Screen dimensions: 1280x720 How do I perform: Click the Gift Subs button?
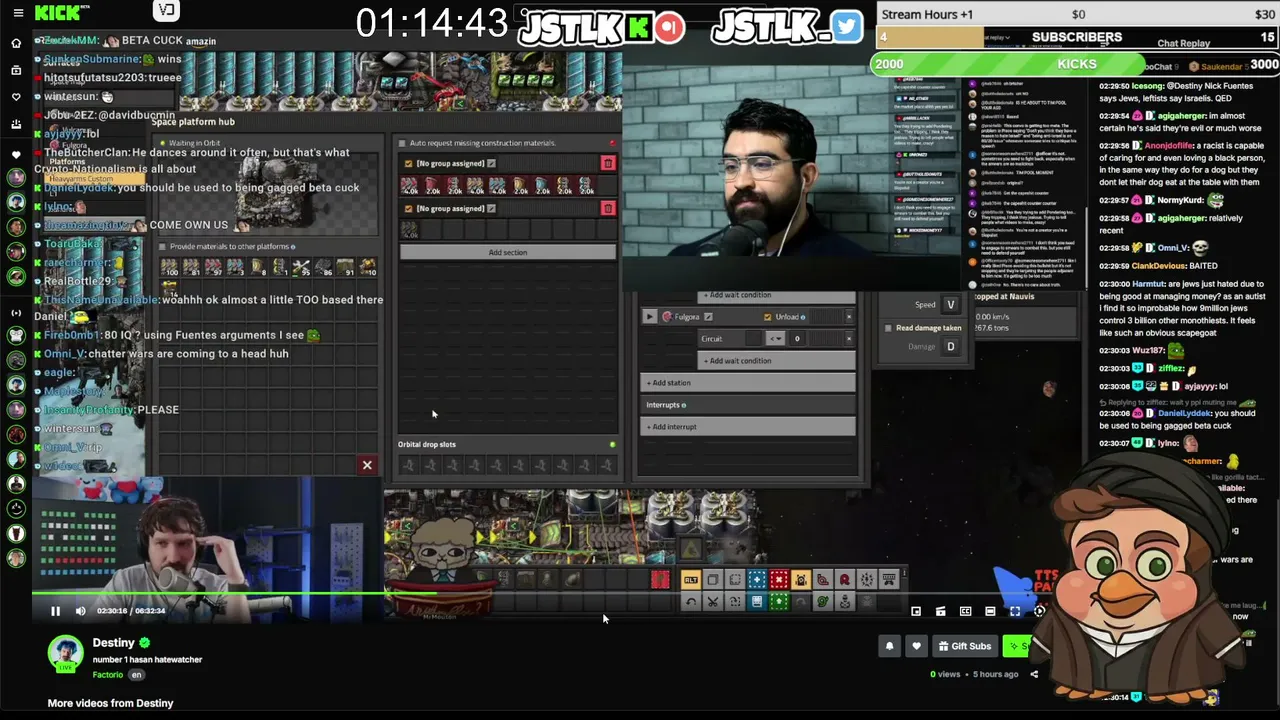[964, 646]
